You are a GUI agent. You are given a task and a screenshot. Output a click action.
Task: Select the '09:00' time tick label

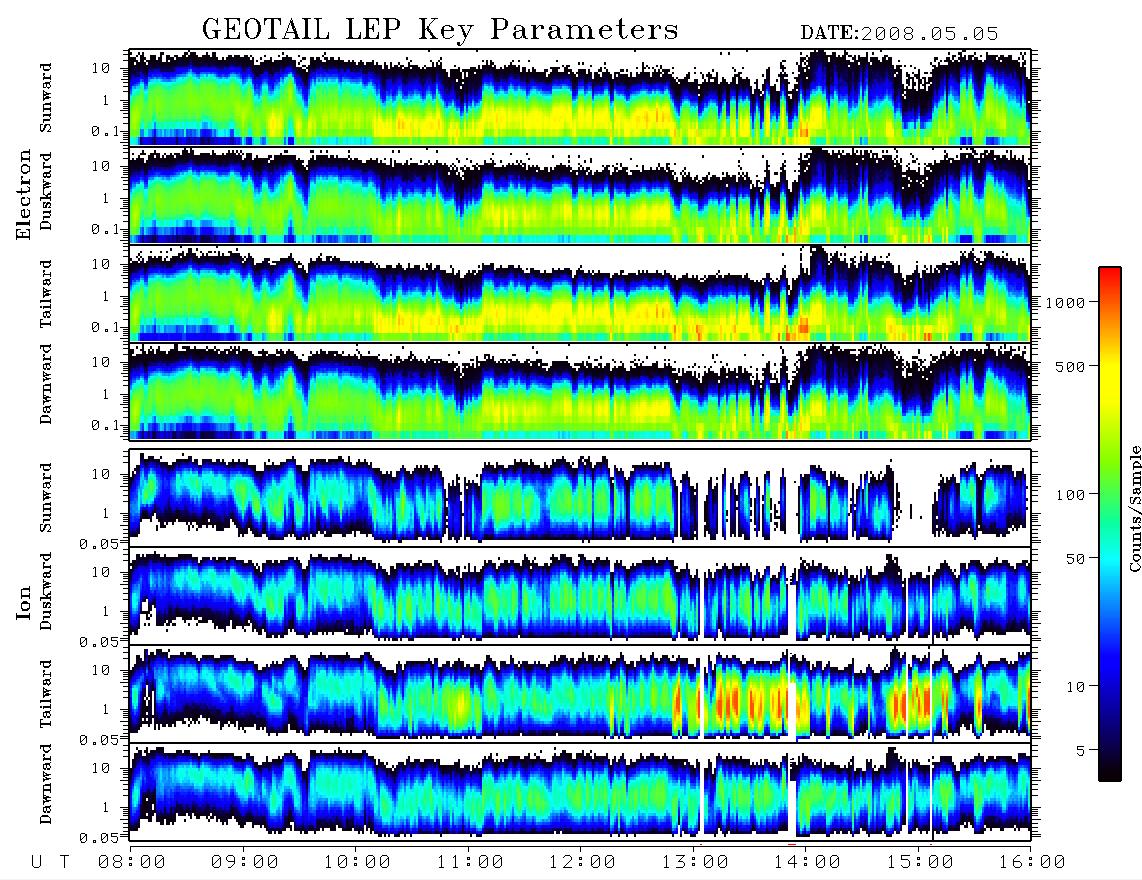(245, 862)
